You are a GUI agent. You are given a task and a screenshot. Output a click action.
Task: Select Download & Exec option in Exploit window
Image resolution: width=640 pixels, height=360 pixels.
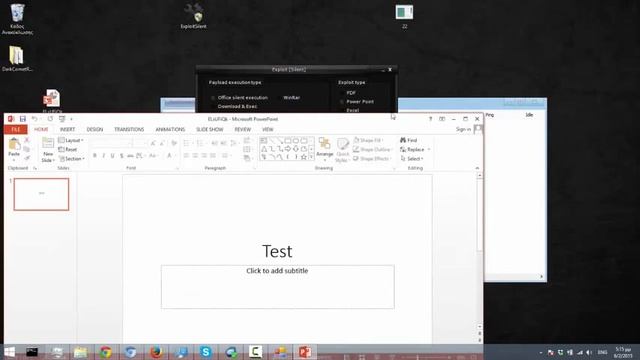[x=237, y=106]
